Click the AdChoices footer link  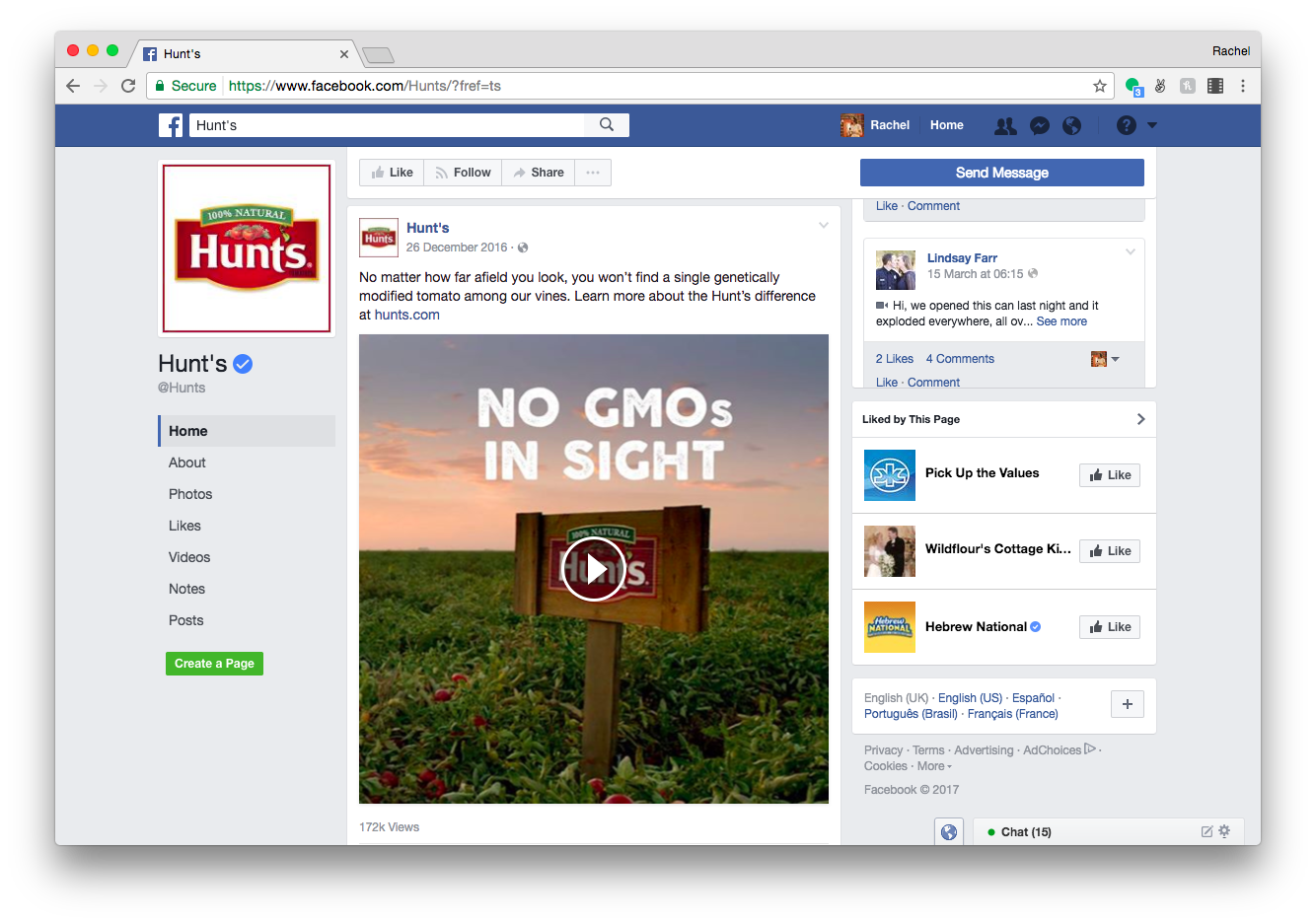tap(1060, 750)
